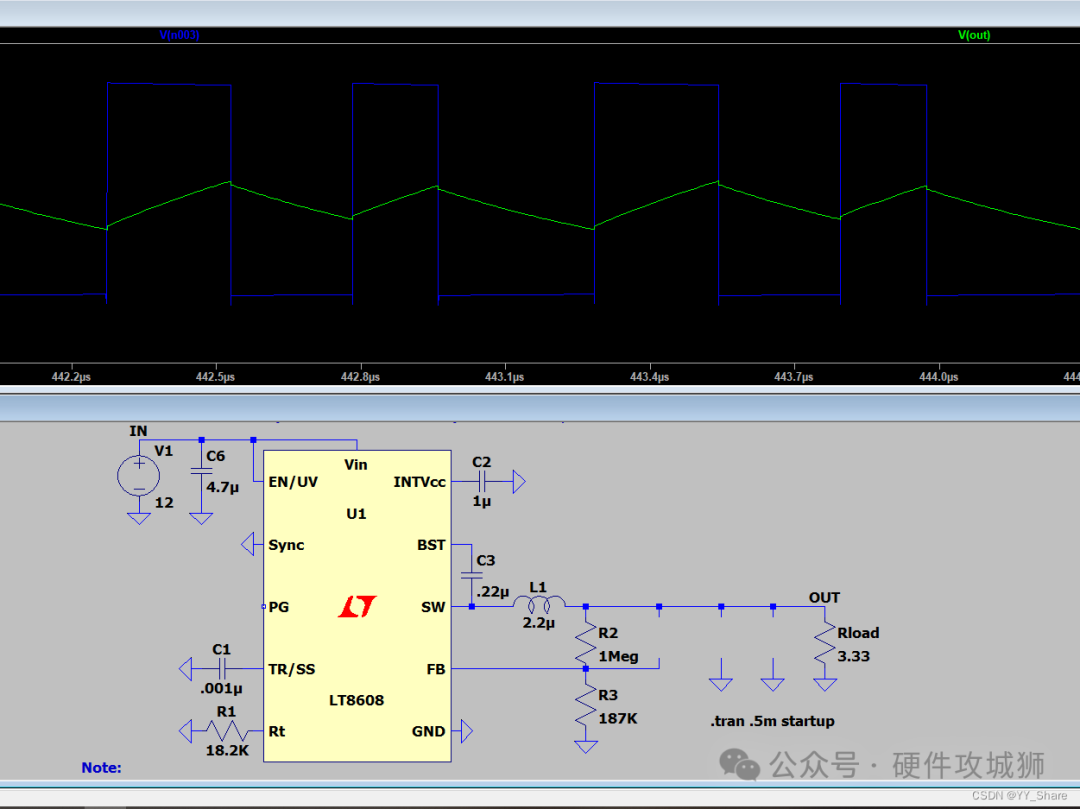The image size is (1080, 809).
Task: Click the Vin pin label
Action: click(x=355, y=465)
